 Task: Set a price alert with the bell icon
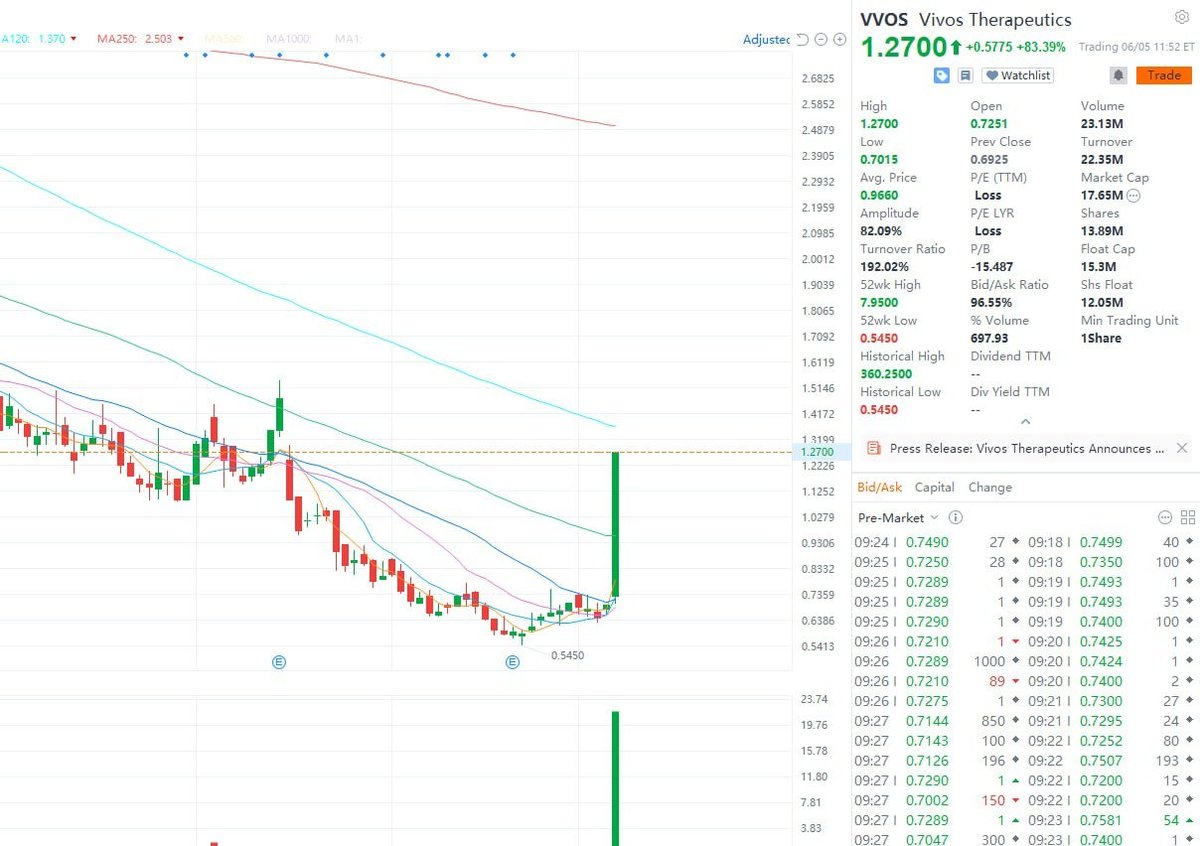click(1118, 75)
